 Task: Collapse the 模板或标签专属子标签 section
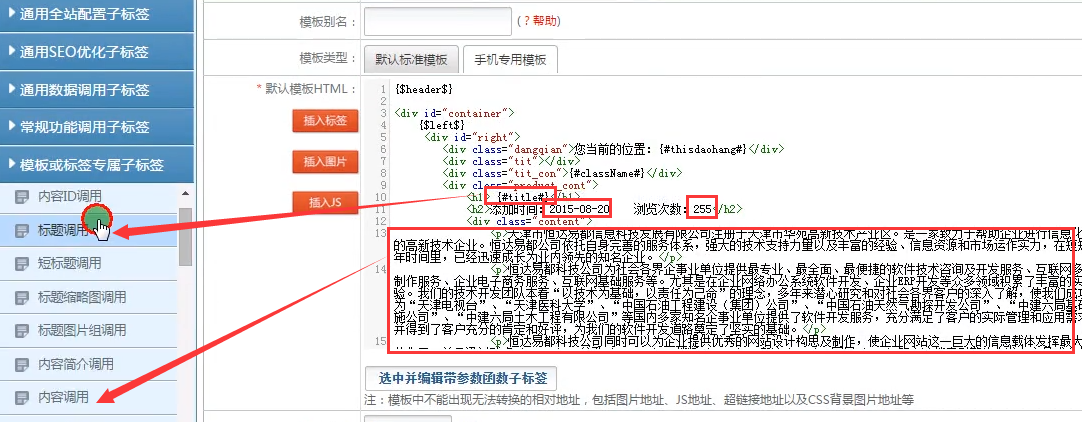point(90,164)
